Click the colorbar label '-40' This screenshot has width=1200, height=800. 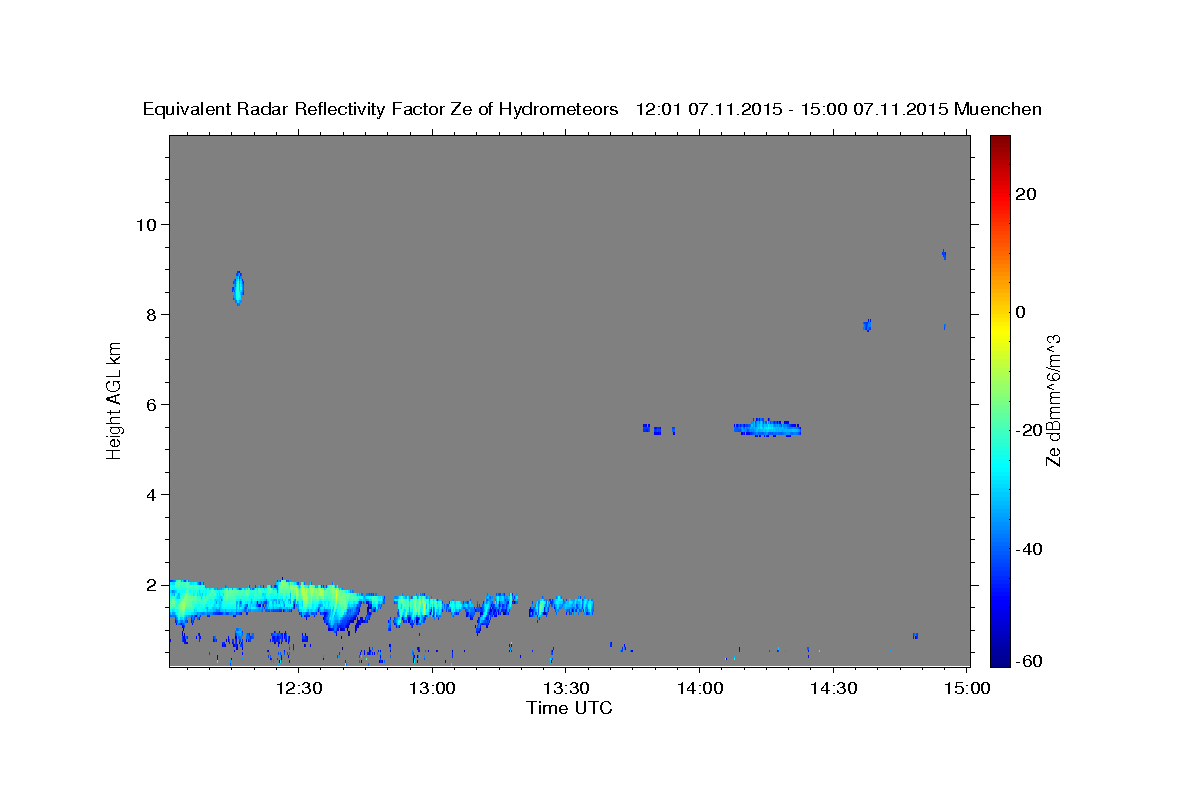coord(1030,549)
